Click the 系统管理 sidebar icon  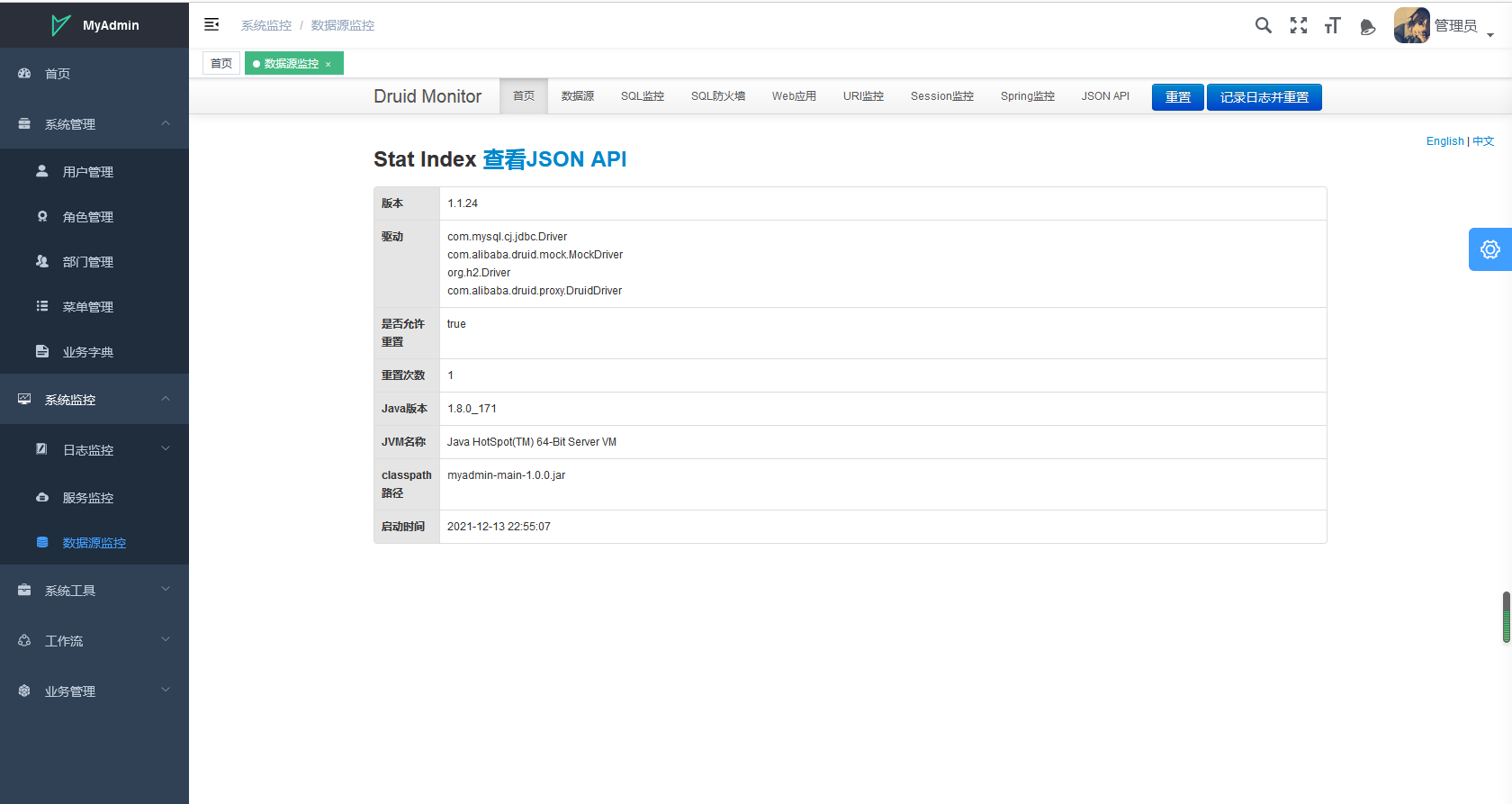click(24, 123)
